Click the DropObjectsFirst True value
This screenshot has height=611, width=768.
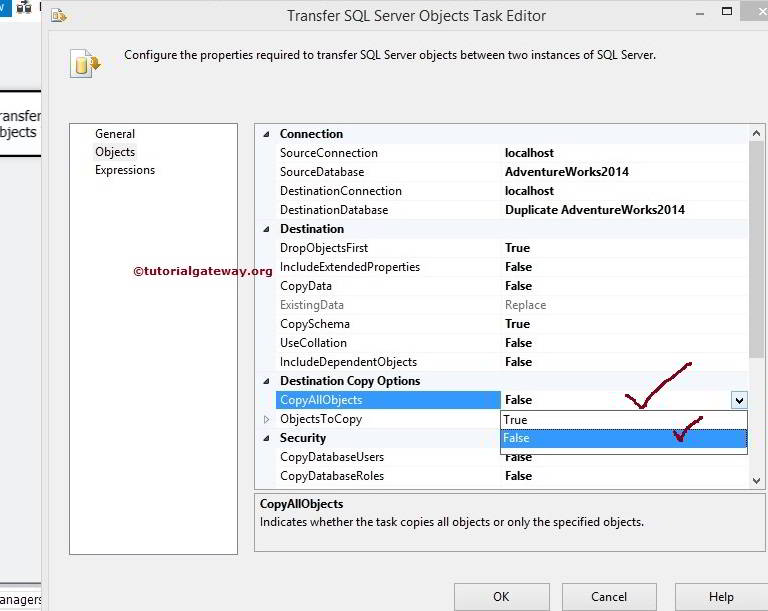point(517,248)
